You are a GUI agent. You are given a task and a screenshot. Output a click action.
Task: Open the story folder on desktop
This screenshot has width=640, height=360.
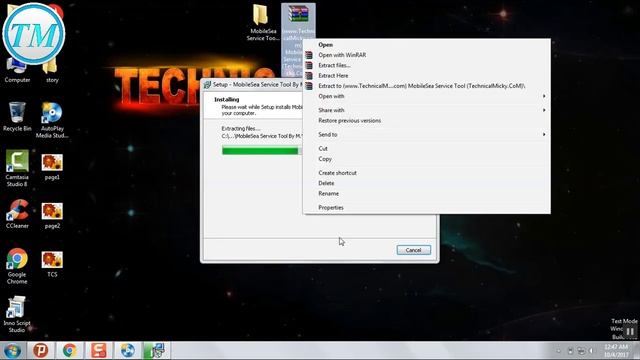coord(52,71)
